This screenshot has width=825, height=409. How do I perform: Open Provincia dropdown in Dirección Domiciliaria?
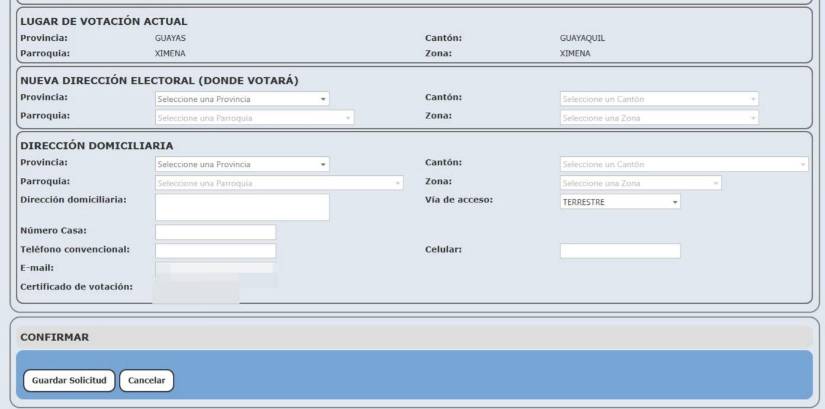point(242,164)
